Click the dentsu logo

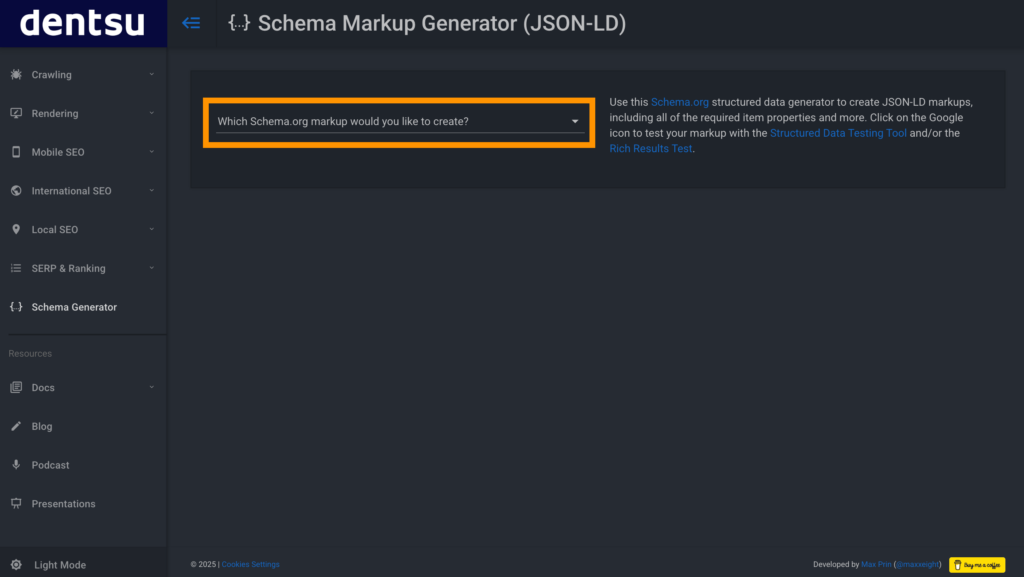click(83, 23)
